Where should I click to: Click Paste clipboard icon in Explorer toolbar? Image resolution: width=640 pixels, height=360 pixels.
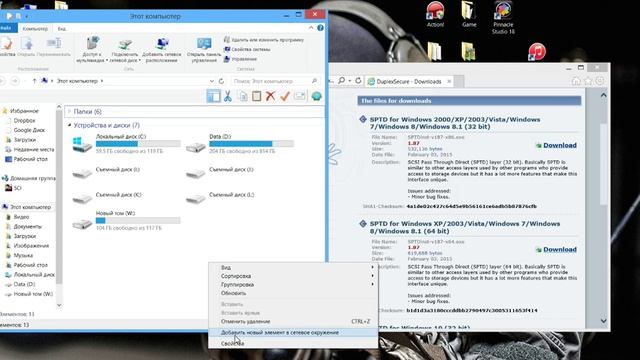(x=256, y=96)
